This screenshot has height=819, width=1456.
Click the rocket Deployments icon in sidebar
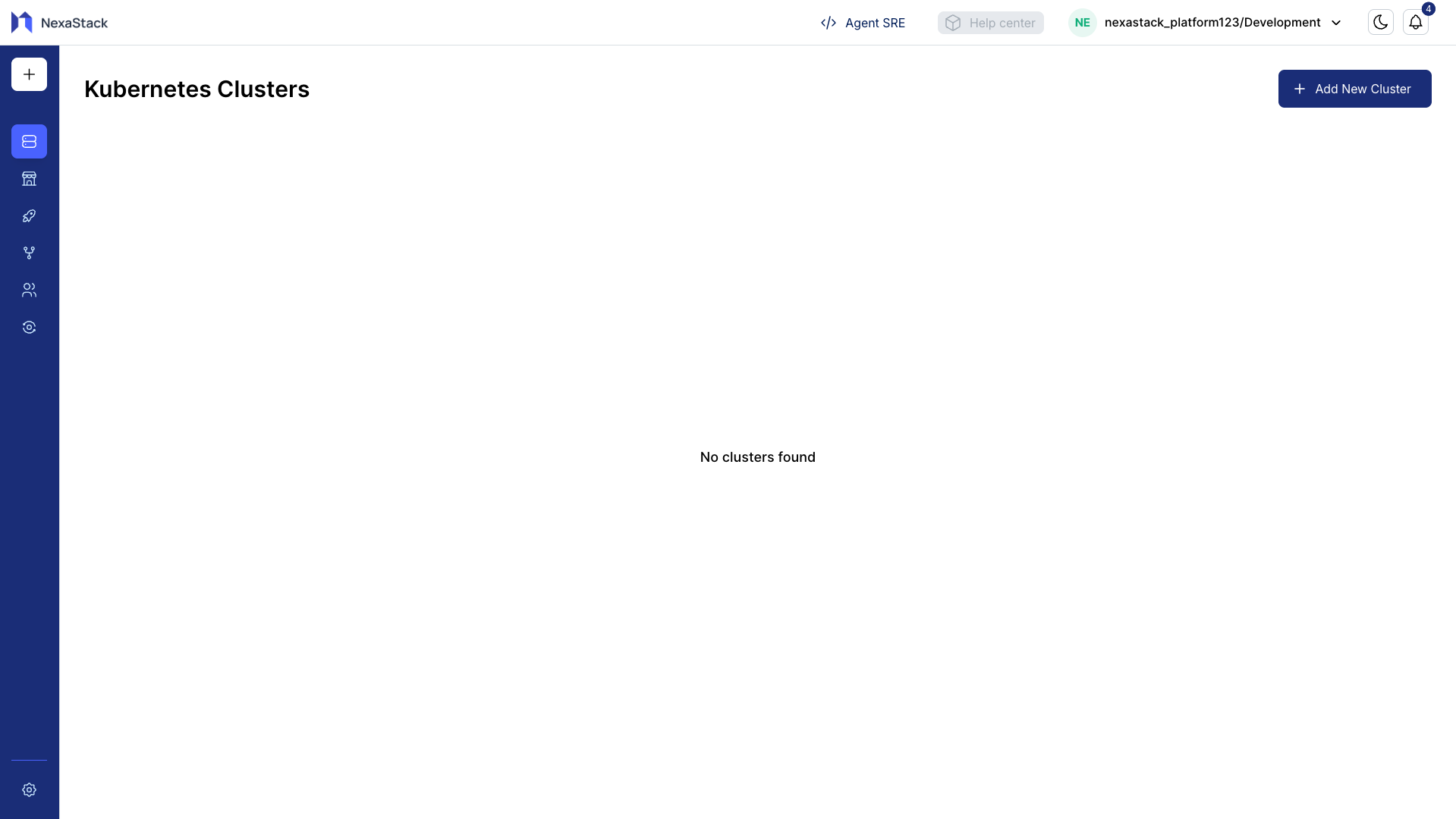click(29, 215)
